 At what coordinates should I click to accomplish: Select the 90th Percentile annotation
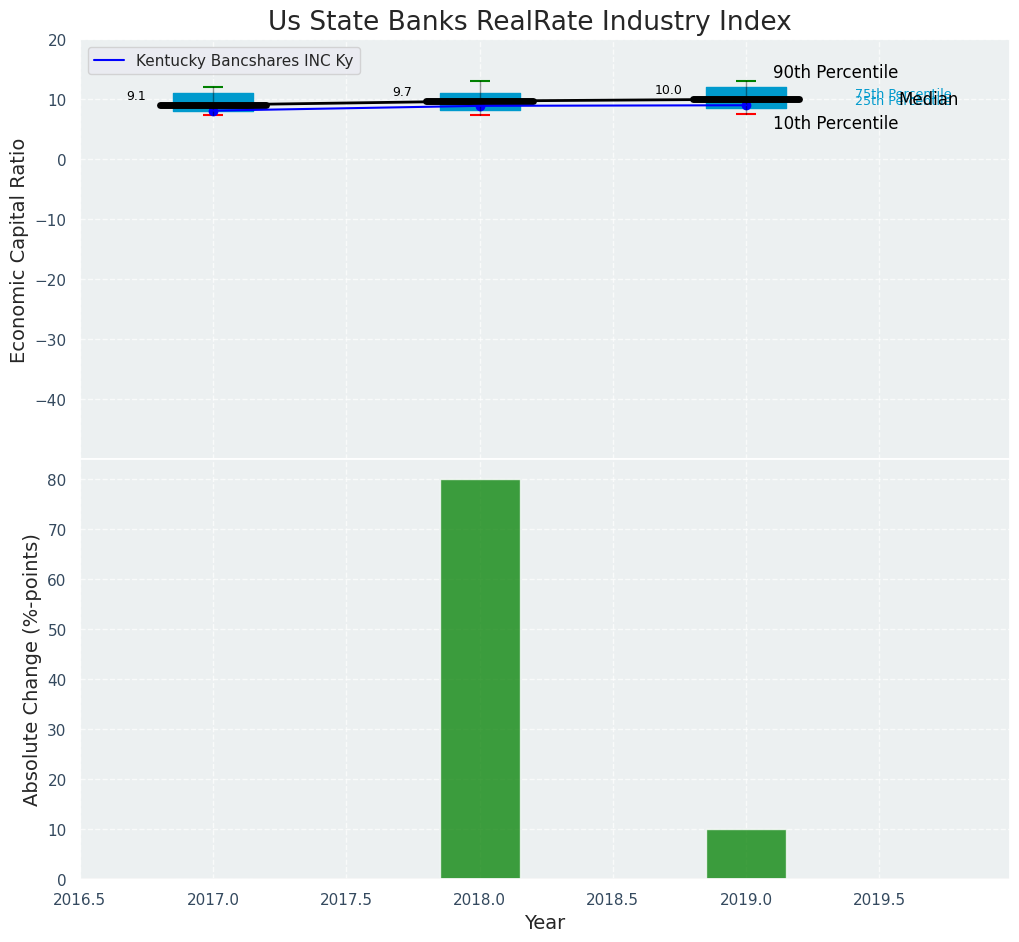pyautogui.click(x=835, y=72)
